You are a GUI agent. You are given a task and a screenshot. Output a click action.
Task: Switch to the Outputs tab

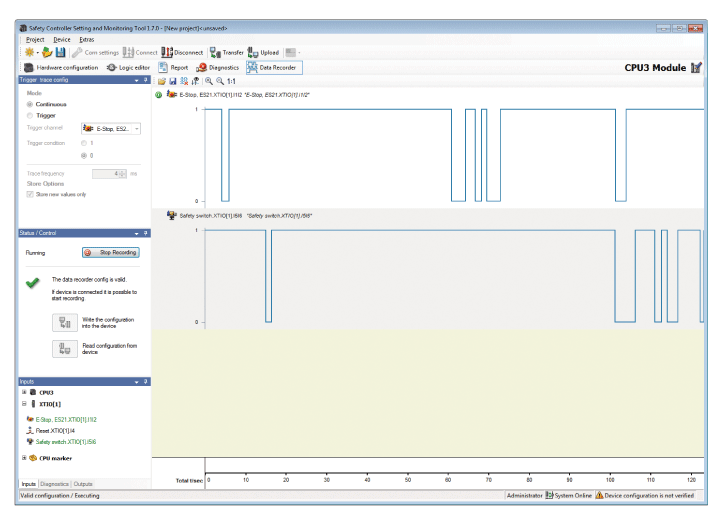point(83,484)
